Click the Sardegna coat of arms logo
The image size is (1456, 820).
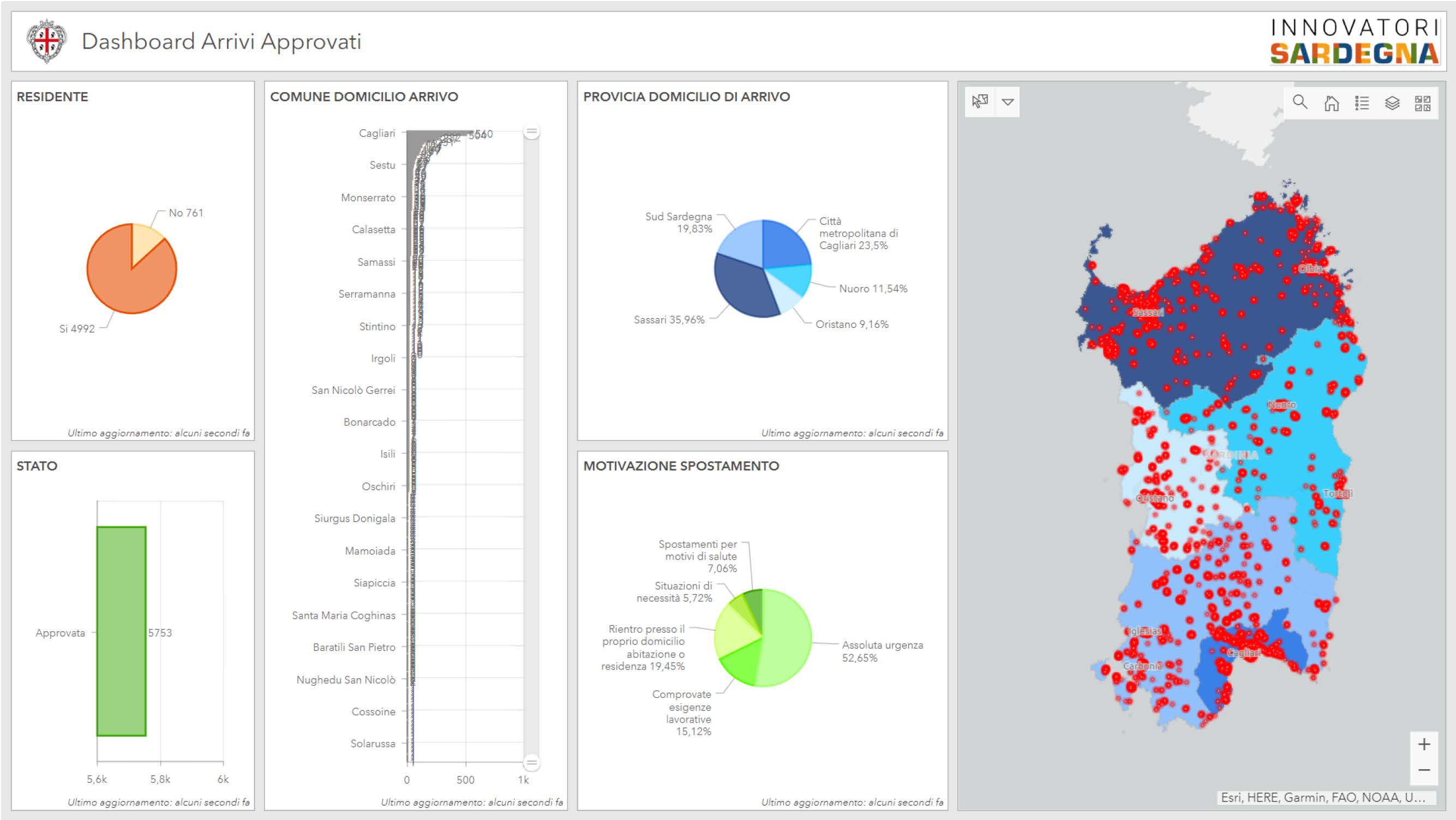pyautogui.click(x=47, y=41)
